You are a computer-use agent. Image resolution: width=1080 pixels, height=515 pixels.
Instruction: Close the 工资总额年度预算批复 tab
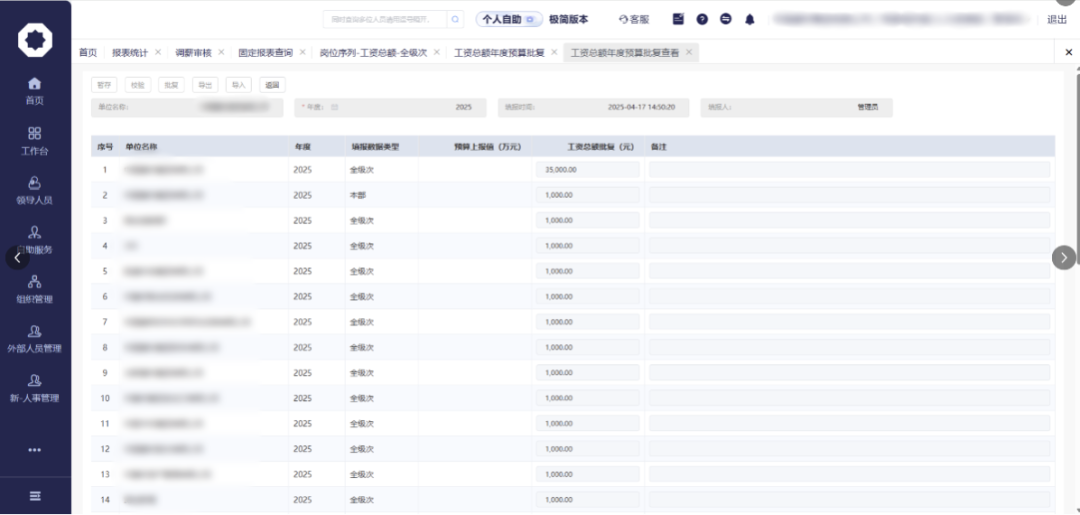(x=554, y=52)
